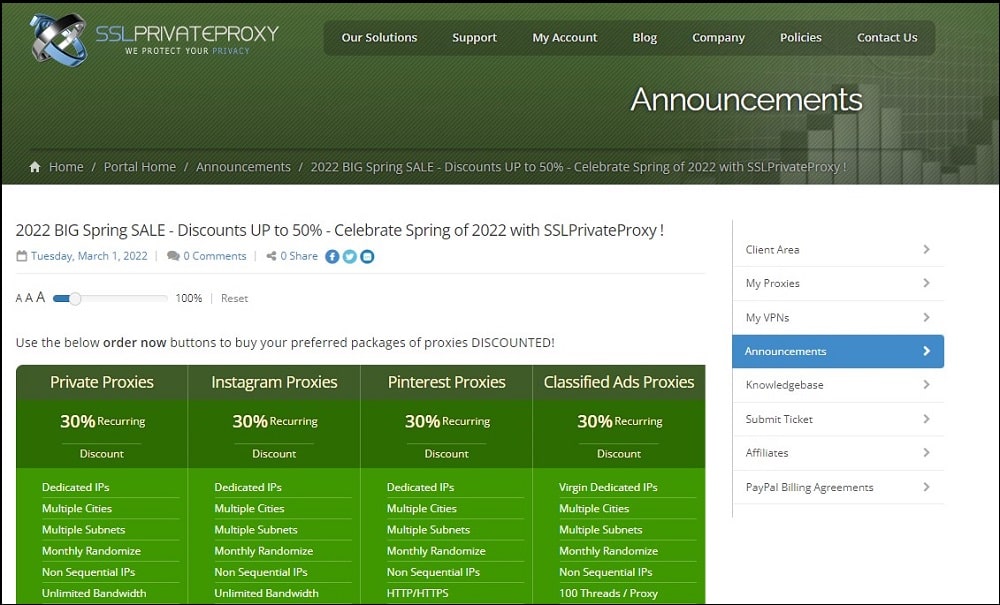
Task: Click Multiple Subnets under Pinterest Proxies
Action: pyautogui.click(x=428, y=530)
